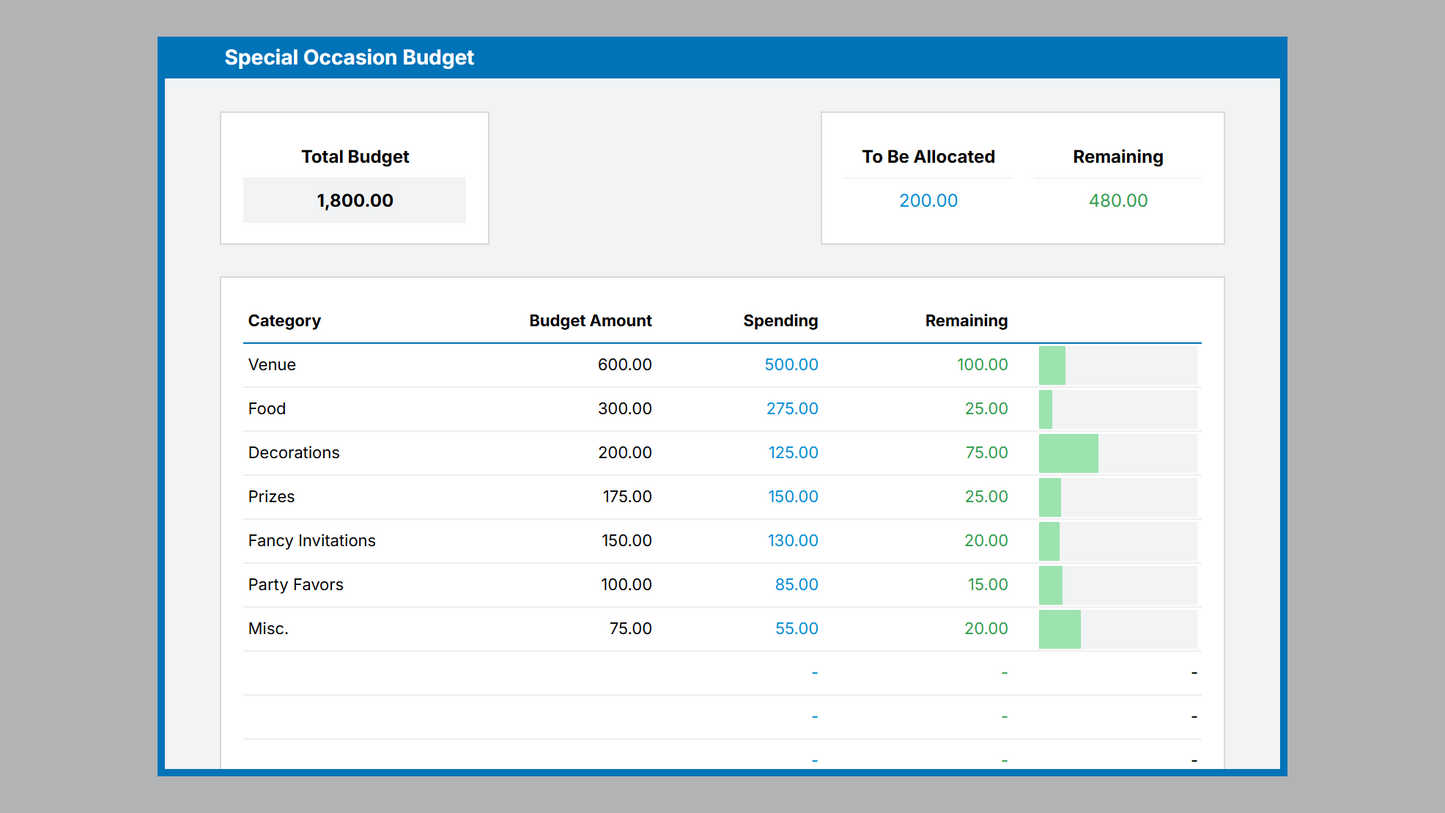Click the Venue remaining progress bar
Image resolution: width=1445 pixels, height=813 pixels.
(1117, 365)
